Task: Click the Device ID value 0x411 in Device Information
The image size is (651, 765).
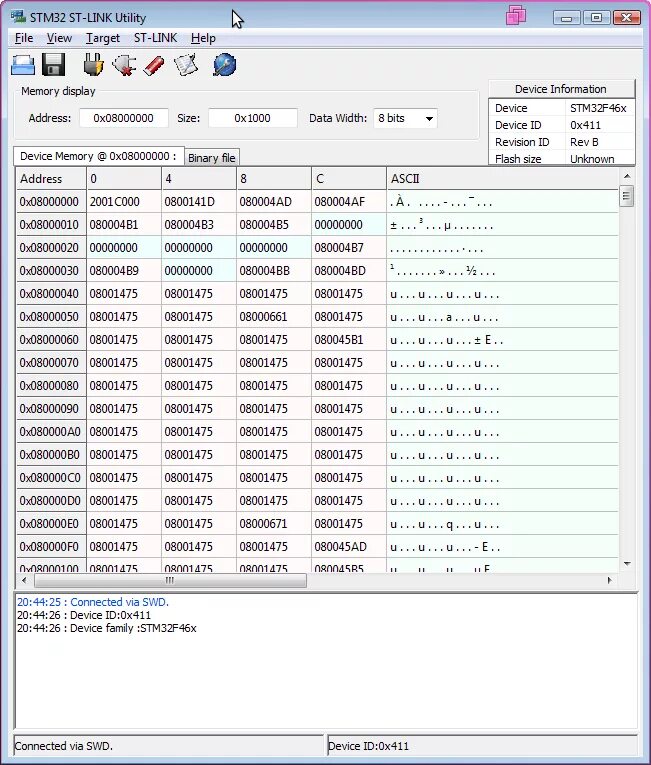Action: (586, 125)
